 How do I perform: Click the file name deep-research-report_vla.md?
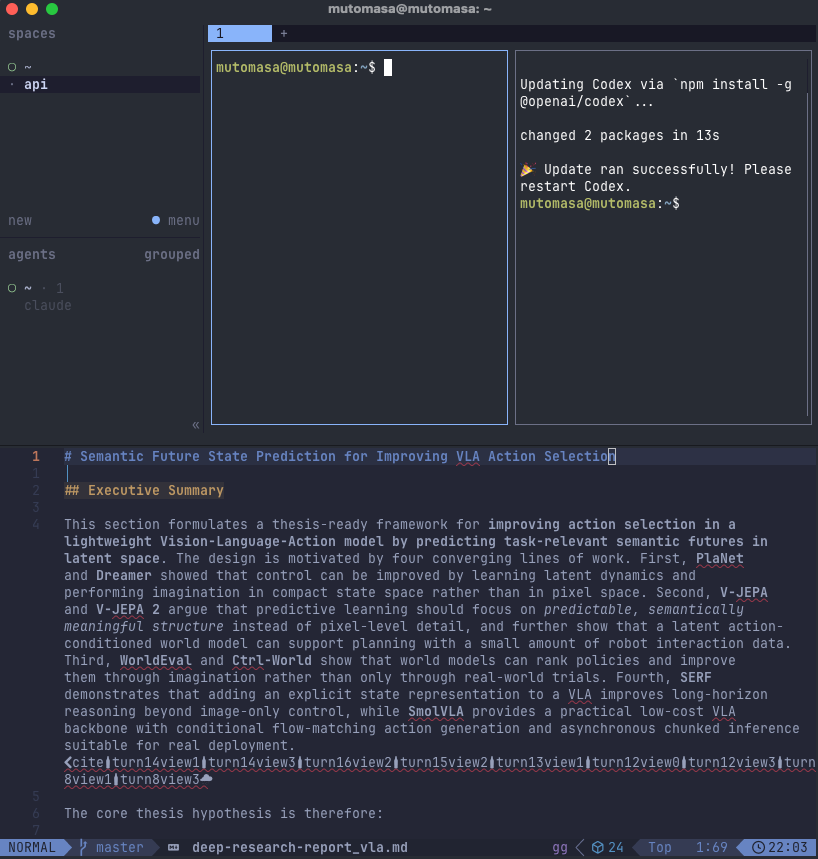pyautogui.click(x=300, y=847)
